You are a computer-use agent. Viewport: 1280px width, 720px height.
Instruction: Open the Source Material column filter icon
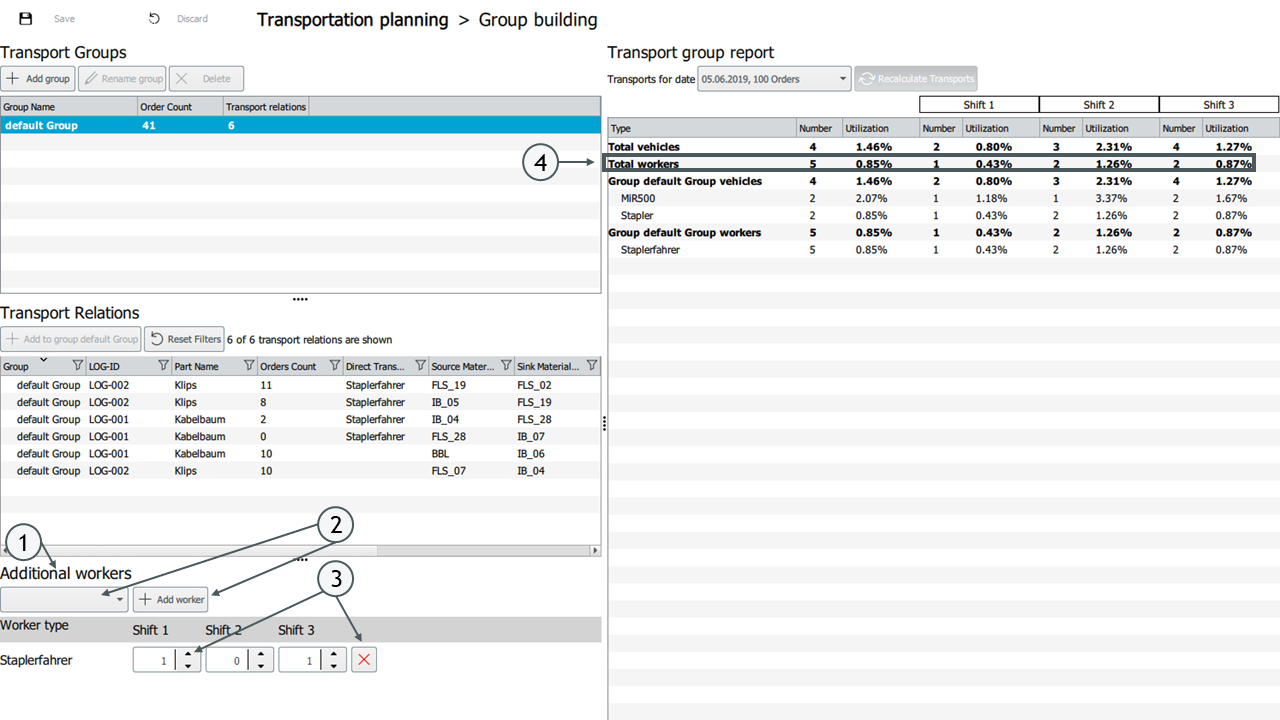(506, 366)
